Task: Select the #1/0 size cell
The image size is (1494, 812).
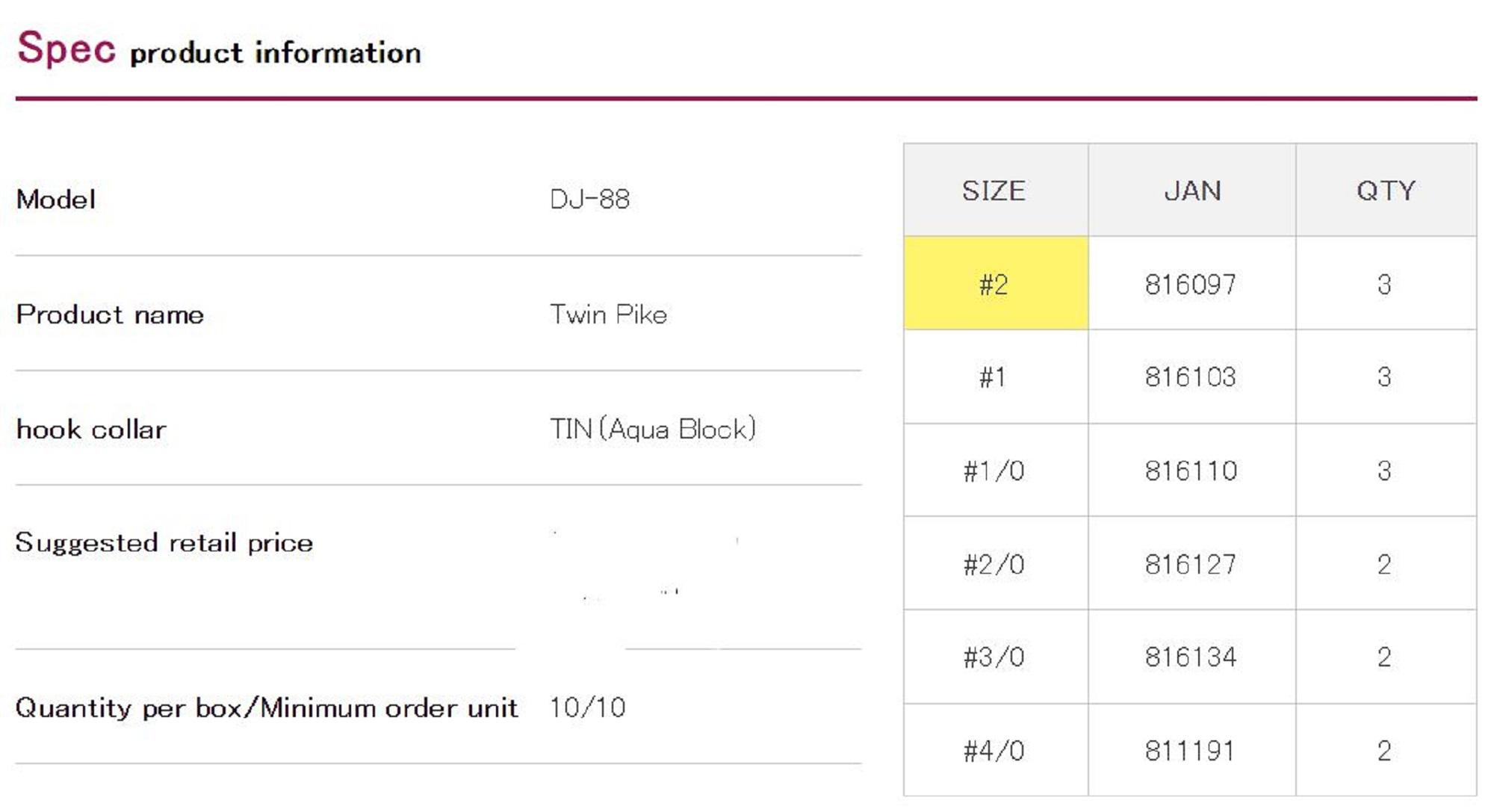Action: 994,471
